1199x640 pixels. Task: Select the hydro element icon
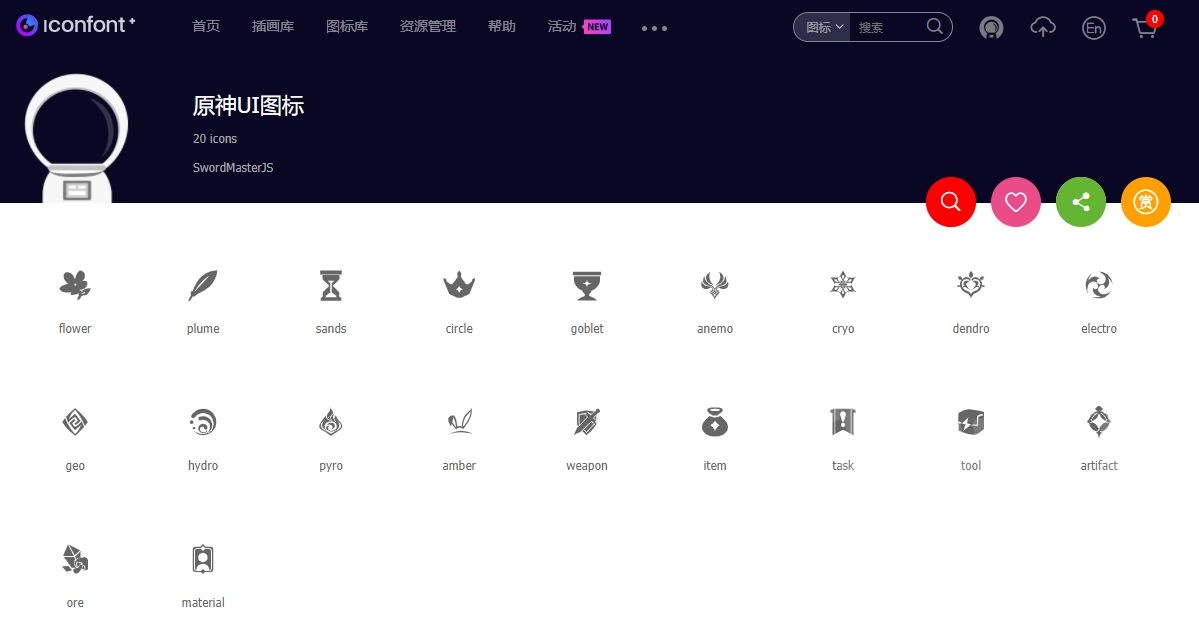pyautogui.click(x=203, y=422)
